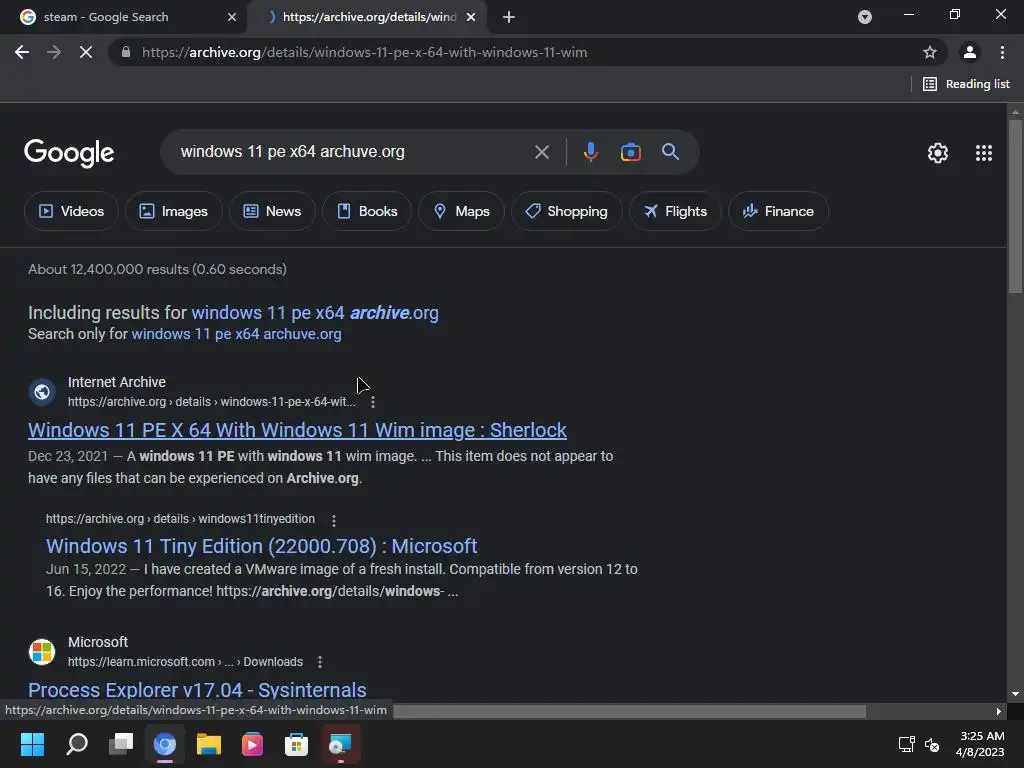Click the address bar URL
1024x768 pixels.
coord(364,52)
